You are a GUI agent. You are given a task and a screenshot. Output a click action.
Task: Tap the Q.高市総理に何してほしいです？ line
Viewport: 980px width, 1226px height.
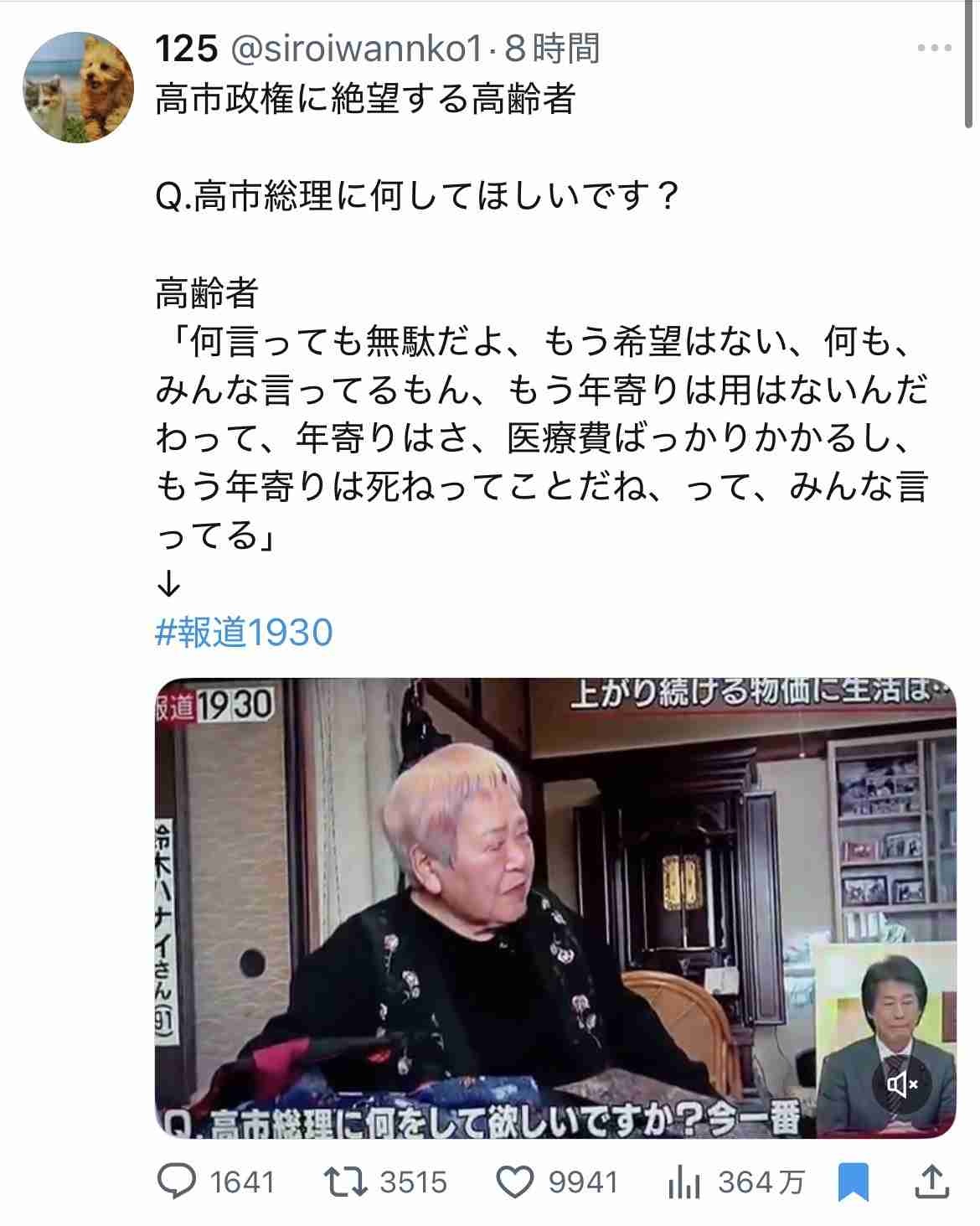(417, 197)
